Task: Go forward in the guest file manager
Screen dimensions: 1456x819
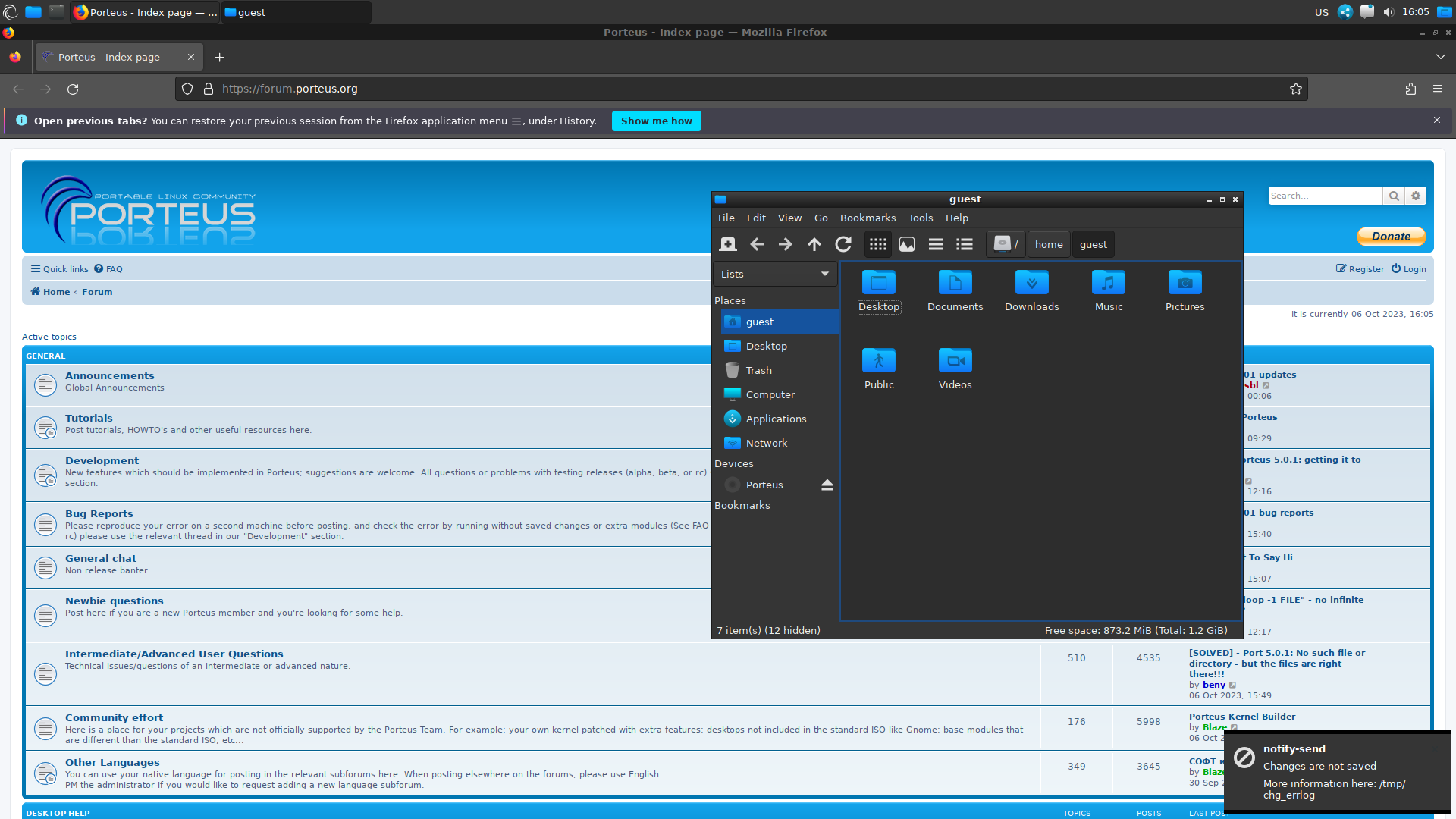Action: click(786, 244)
